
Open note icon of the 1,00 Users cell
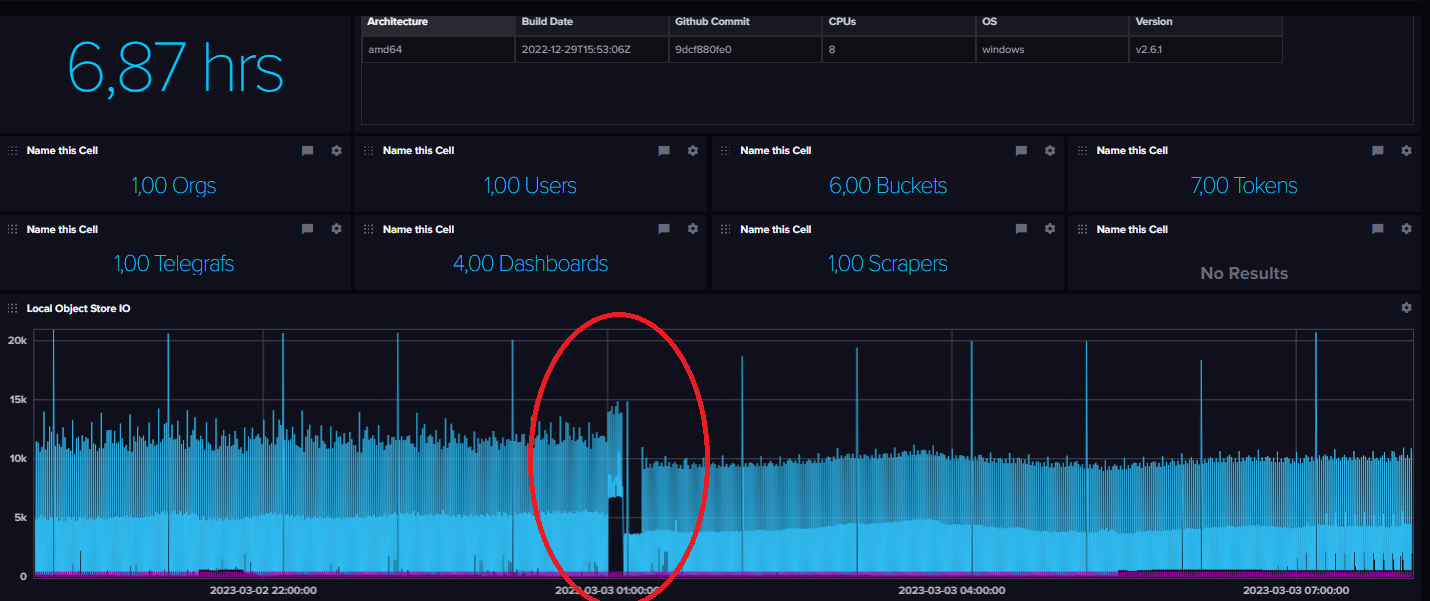point(664,151)
